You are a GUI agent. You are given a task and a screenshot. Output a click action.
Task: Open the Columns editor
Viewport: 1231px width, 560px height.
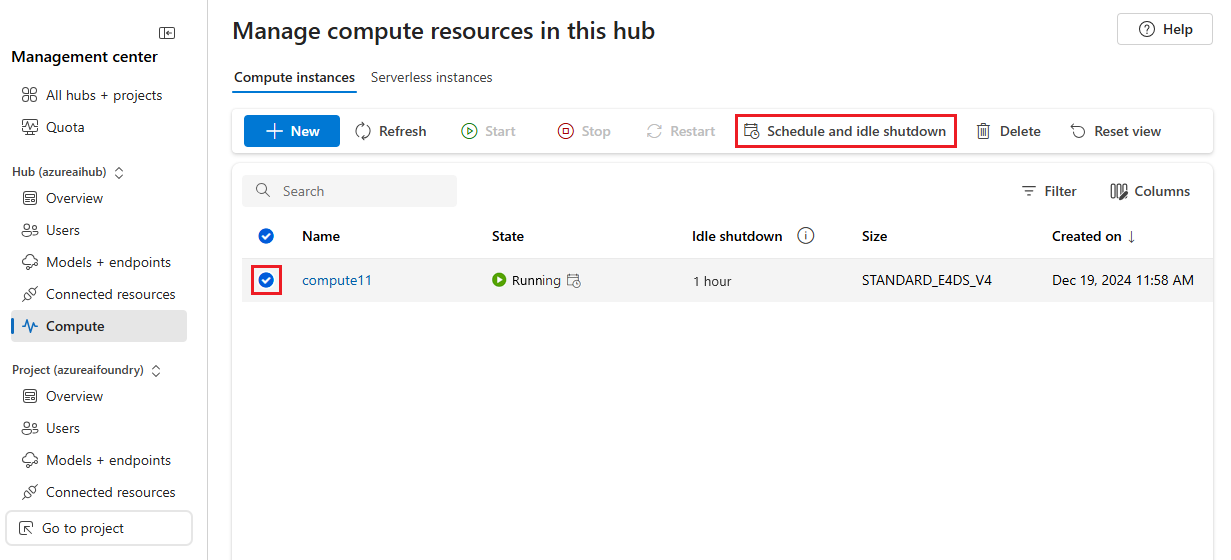[1150, 191]
